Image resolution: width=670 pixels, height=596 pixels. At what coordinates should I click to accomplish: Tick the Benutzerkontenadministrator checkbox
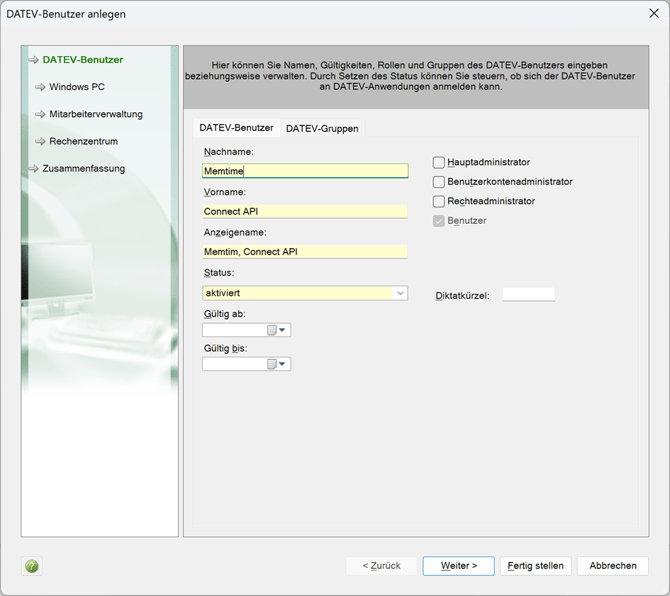click(x=439, y=182)
